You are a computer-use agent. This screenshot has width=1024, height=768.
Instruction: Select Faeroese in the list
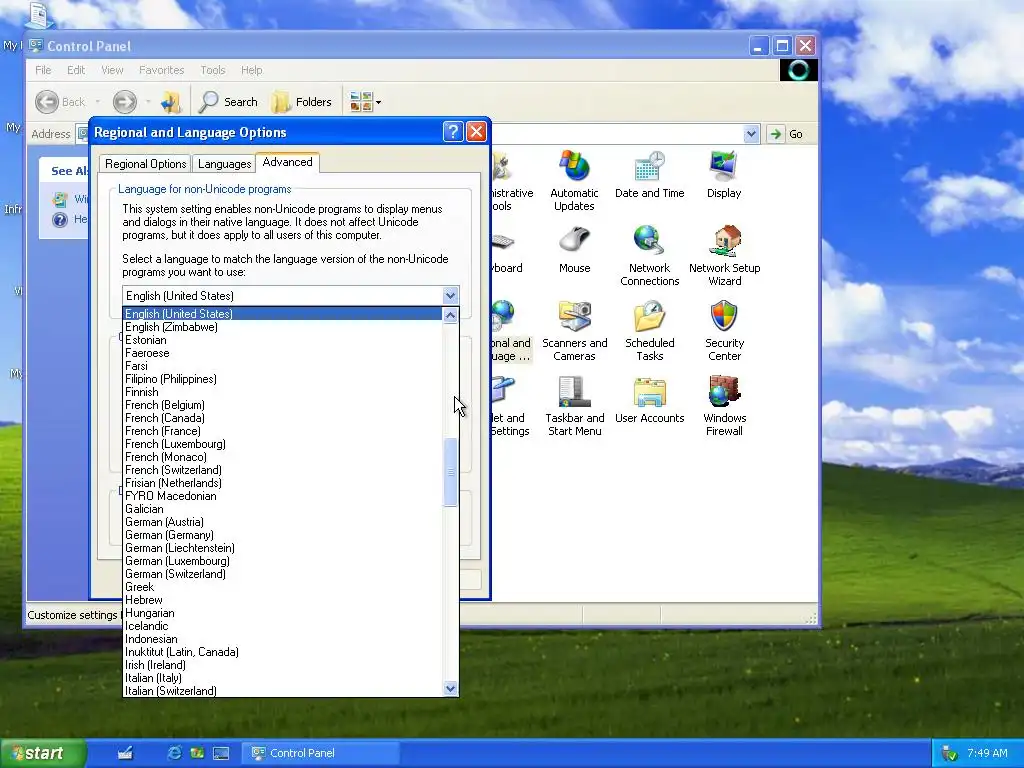pyautogui.click(x=283, y=353)
